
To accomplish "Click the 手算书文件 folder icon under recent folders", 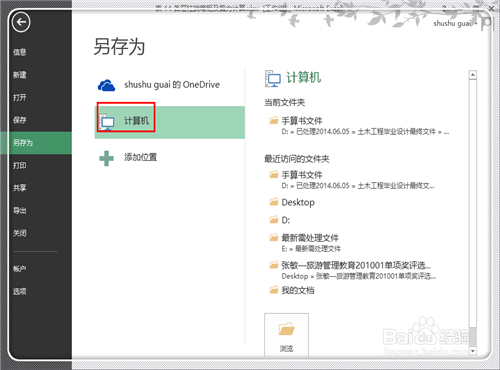I will [x=274, y=174].
